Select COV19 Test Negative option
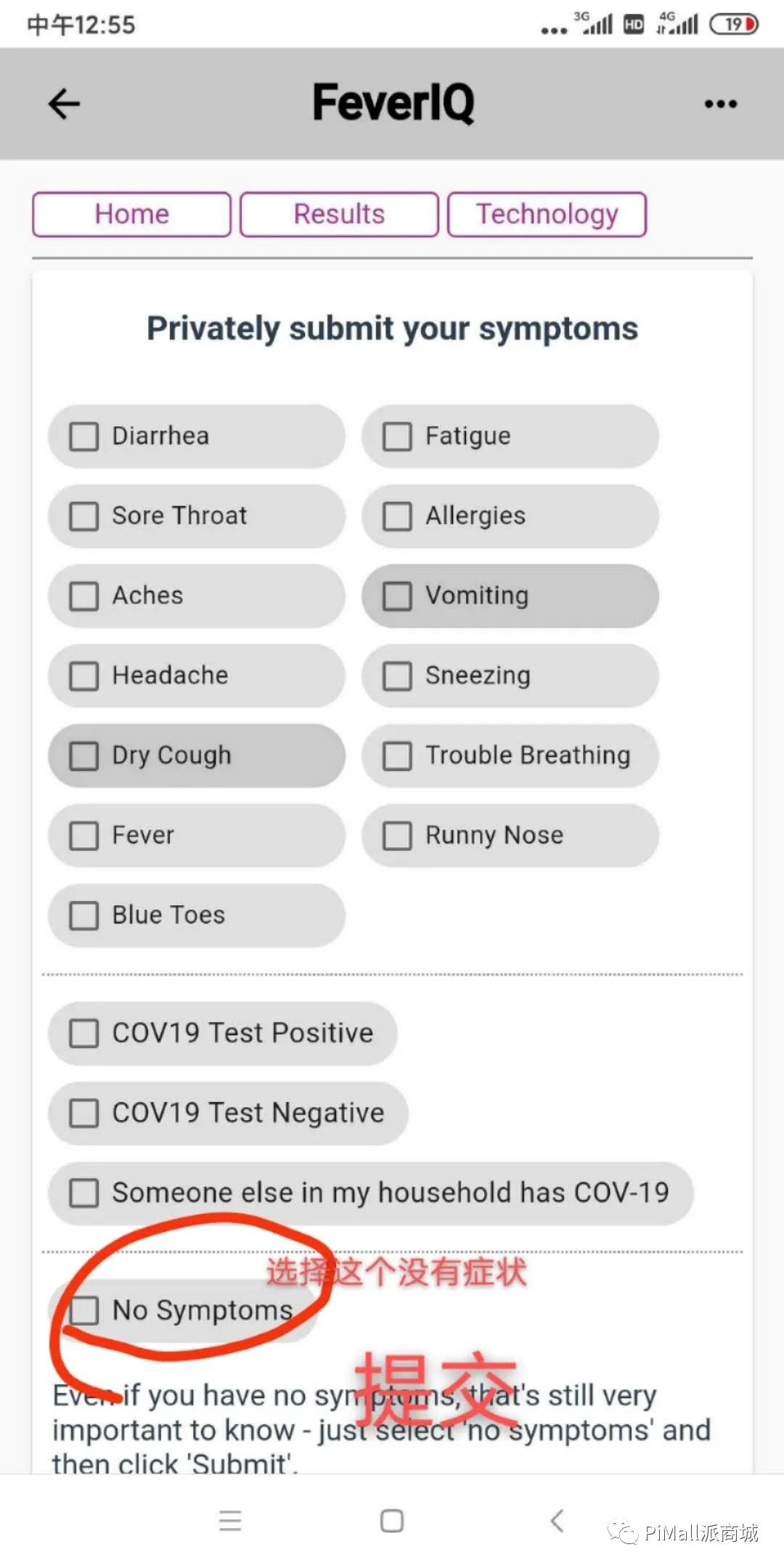 click(x=84, y=1113)
